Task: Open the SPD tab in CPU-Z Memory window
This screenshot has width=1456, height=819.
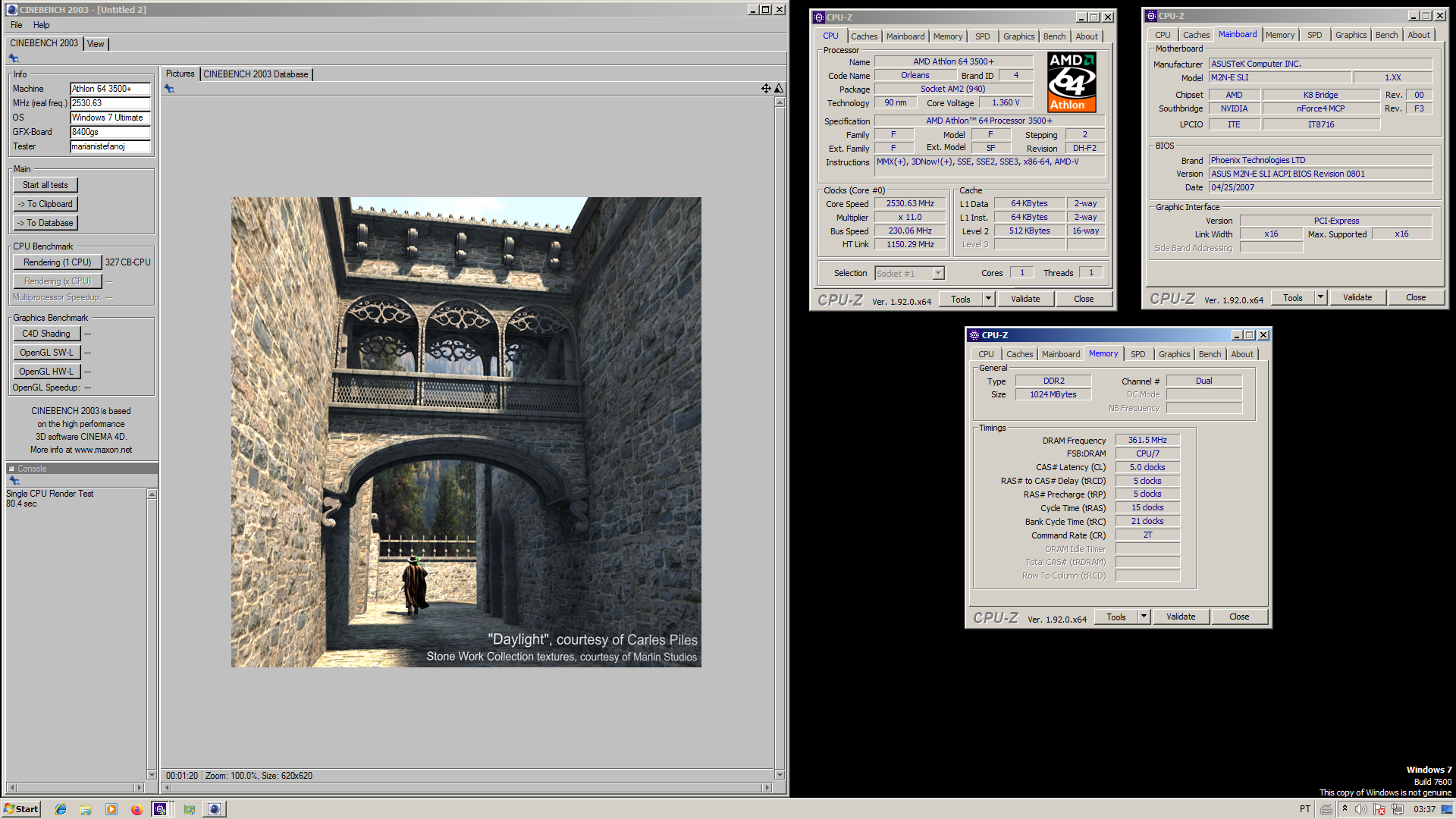Action: 1137,354
